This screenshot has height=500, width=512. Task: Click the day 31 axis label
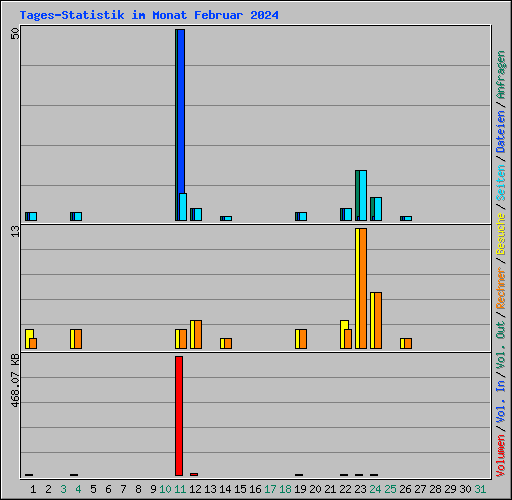480,489
